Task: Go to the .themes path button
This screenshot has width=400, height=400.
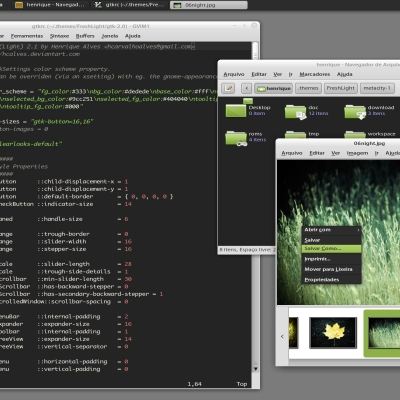Action: [308, 88]
